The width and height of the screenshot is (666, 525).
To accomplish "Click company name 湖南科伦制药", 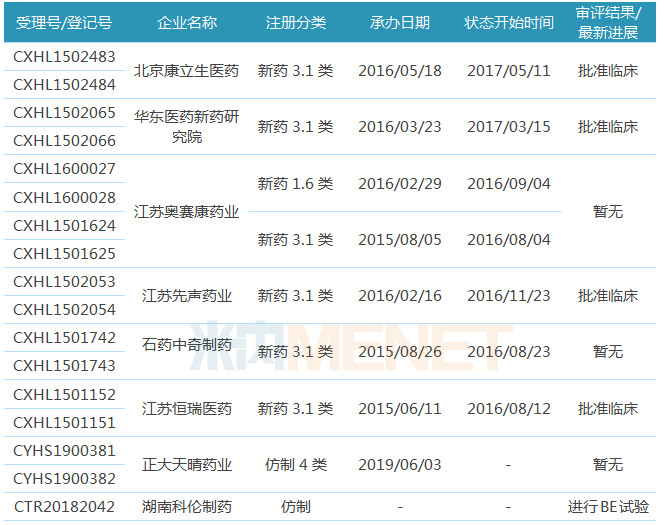I will (x=187, y=507).
